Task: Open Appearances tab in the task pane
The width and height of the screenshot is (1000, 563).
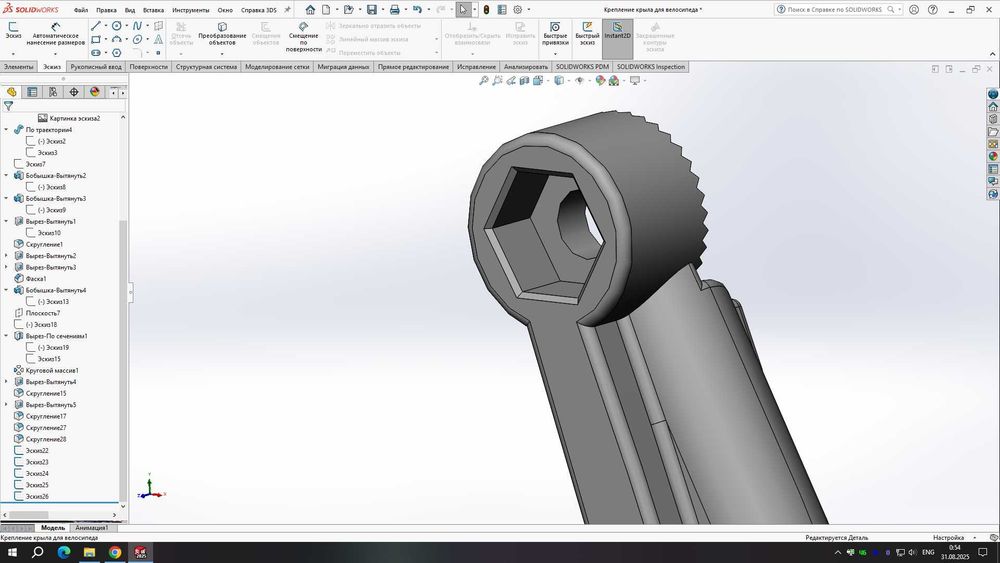Action: 993,156
